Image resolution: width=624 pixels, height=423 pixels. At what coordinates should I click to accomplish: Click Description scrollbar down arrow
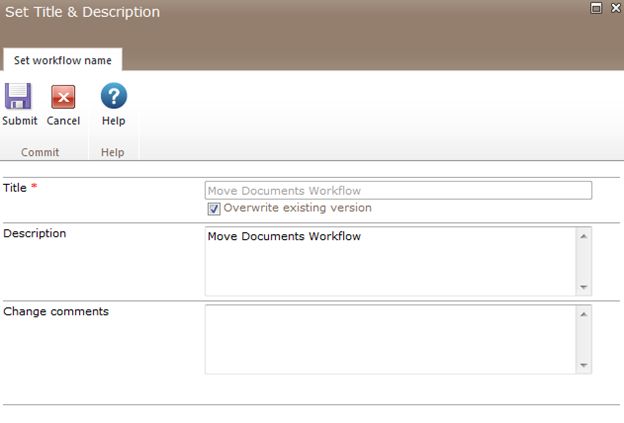(583, 287)
